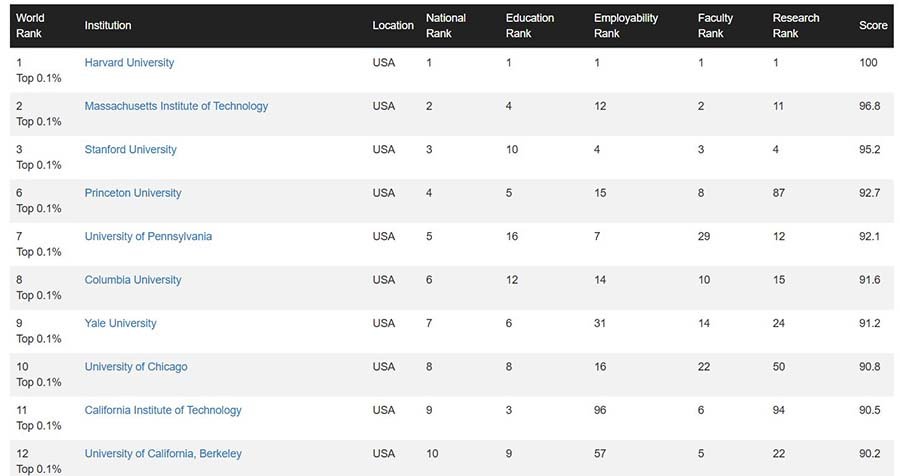This screenshot has height=476, width=900.
Task: Open the Columbia University link
Action: pyautogui.click(x=133, y=280)
